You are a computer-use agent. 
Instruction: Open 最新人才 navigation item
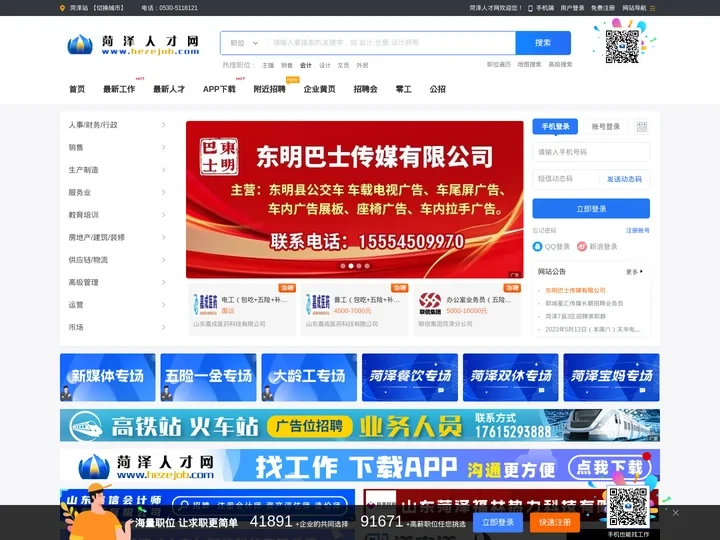(x=169, y=89)
